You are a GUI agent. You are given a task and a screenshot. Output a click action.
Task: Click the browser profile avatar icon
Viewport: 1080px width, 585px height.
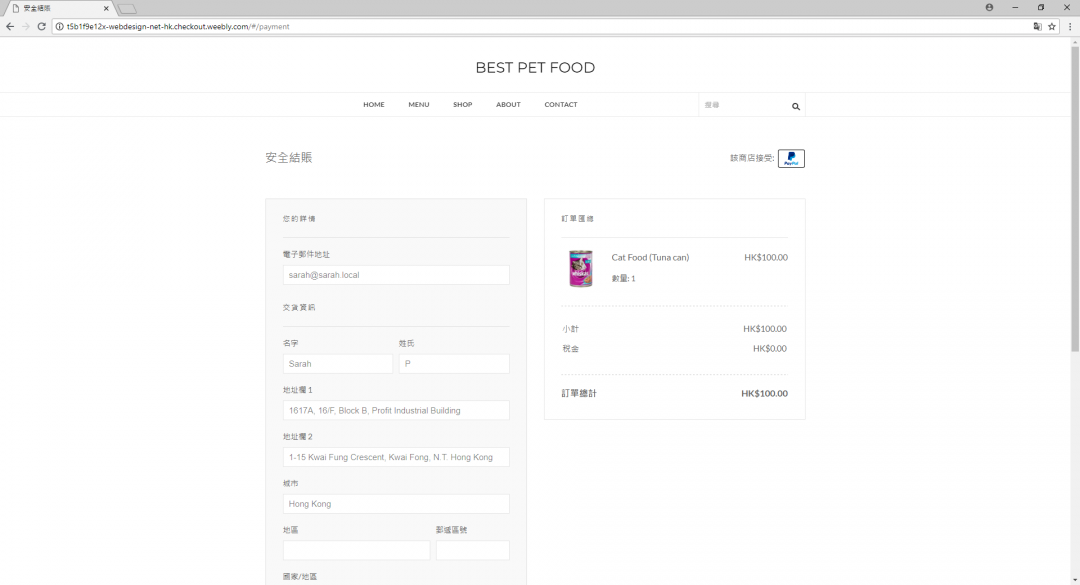(x=988, y=7)
